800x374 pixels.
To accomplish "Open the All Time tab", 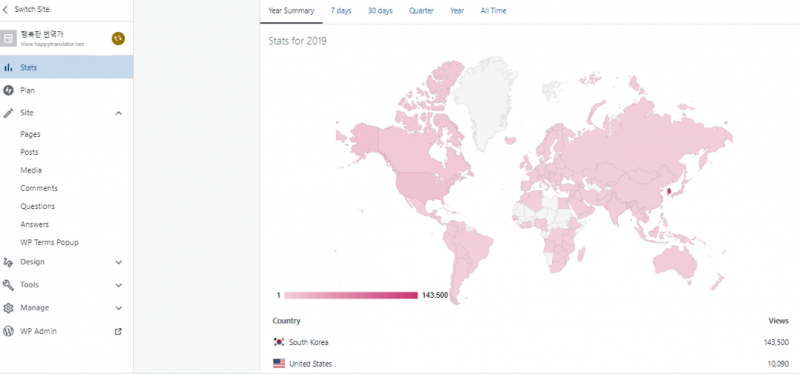I will pos(493,11).
